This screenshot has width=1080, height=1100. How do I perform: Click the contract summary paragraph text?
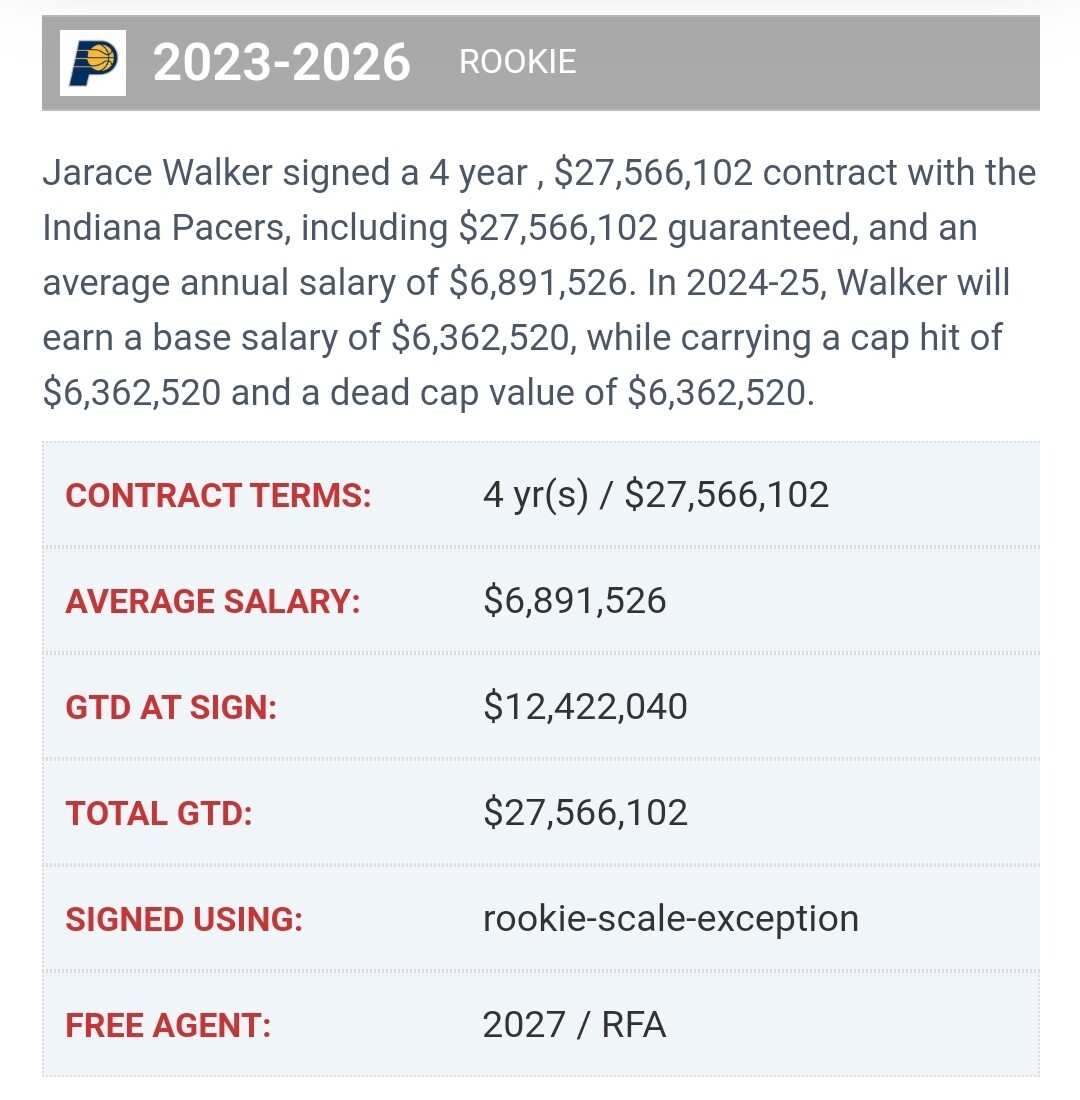539,283
